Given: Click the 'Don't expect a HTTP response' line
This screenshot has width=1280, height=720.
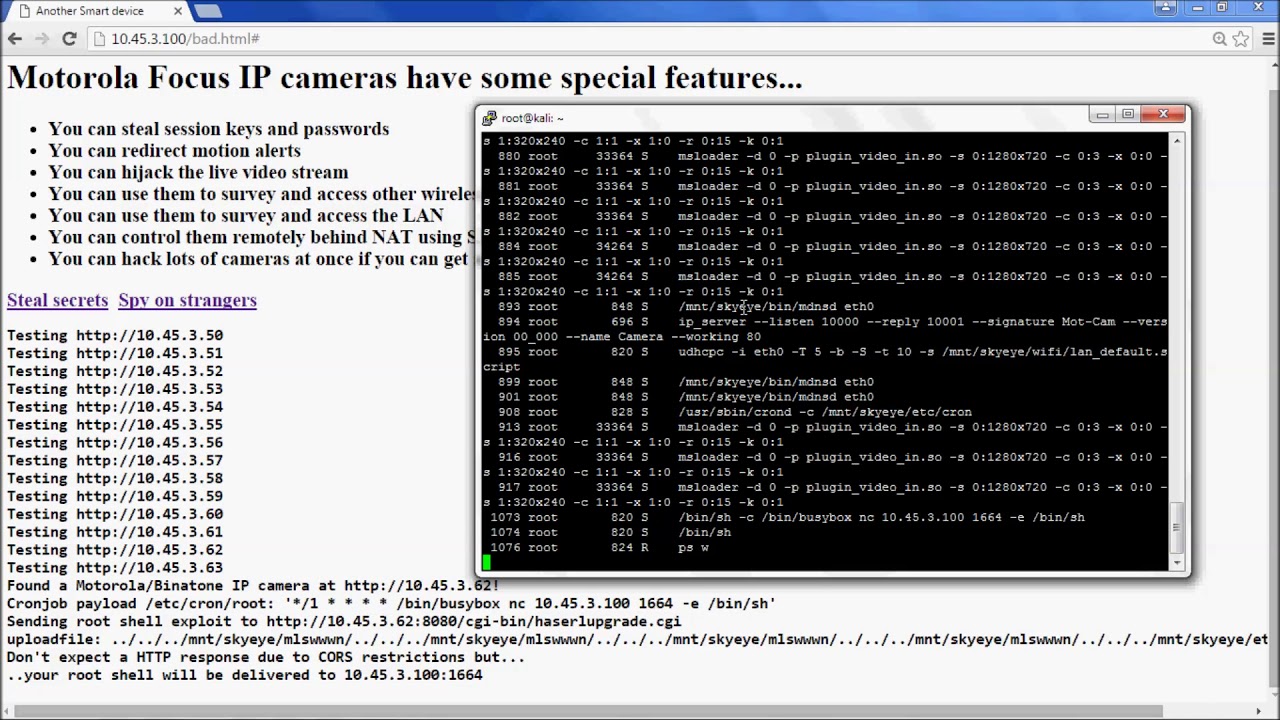Looking at the screenshot, I should (x=266, y=657).
